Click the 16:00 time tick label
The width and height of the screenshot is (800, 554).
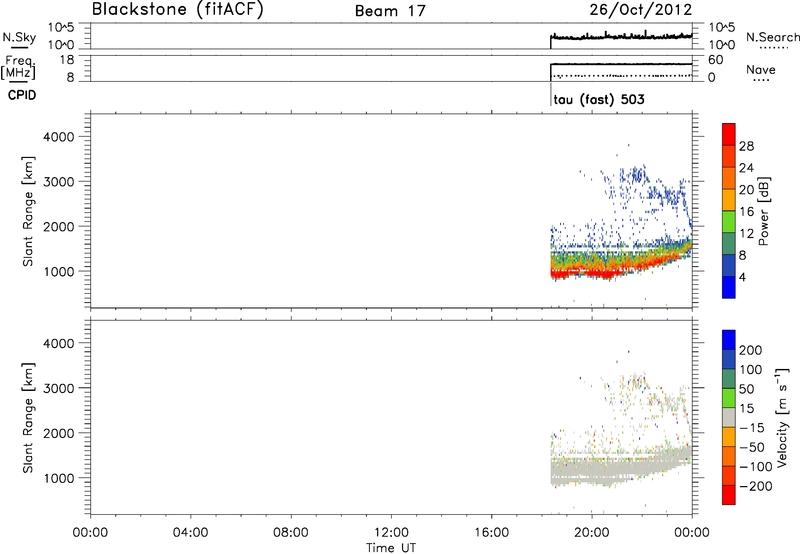(x=491, y=533)
